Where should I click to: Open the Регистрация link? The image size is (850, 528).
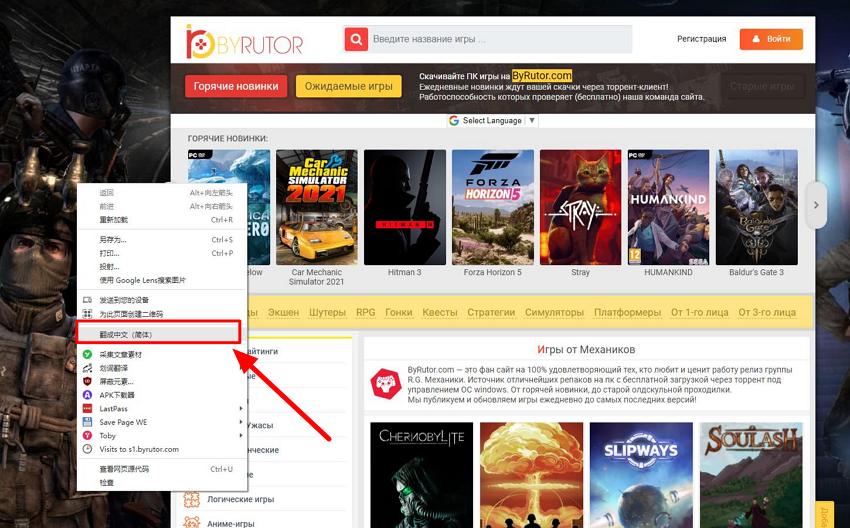coord(701,39)
